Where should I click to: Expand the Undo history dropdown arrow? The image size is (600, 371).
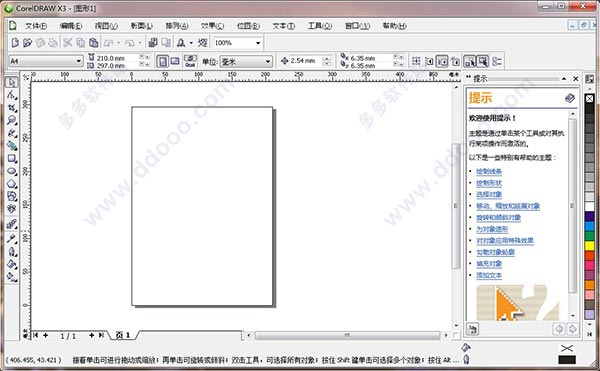point(119,43)
